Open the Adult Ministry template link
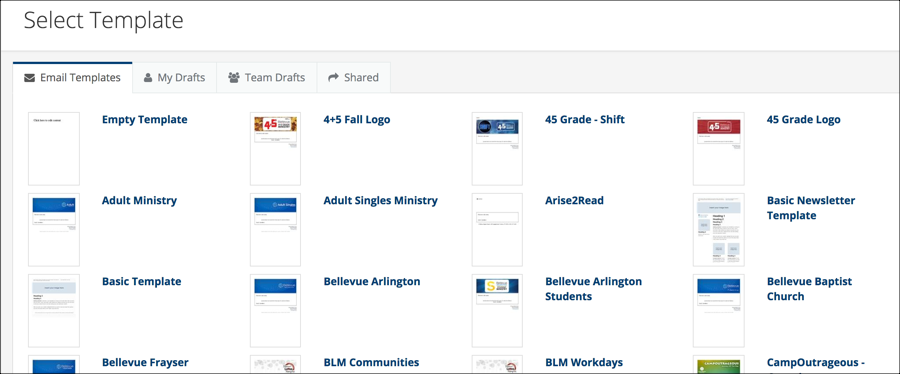 coord(139,201)
